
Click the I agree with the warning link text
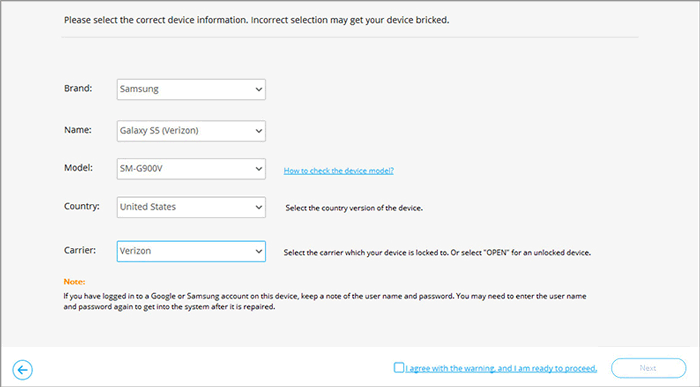501,368
